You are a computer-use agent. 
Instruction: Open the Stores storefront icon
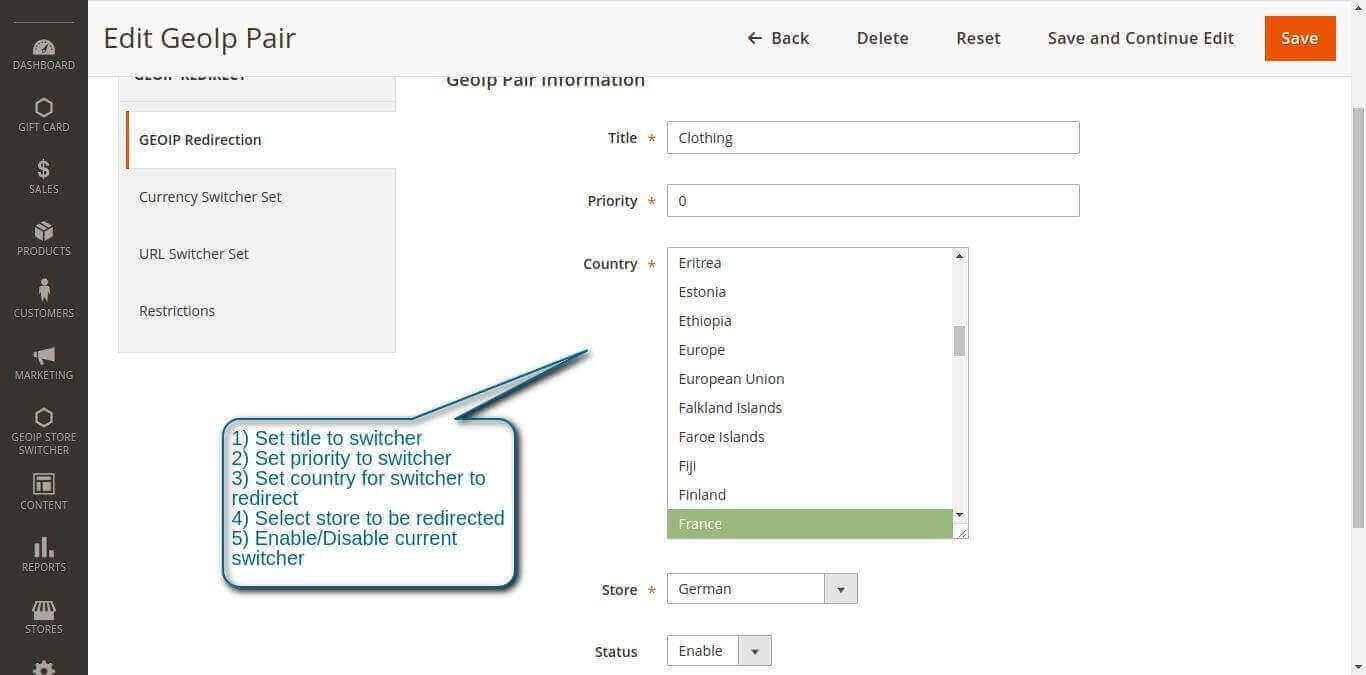pyautogui.click(x=44, y=610)
